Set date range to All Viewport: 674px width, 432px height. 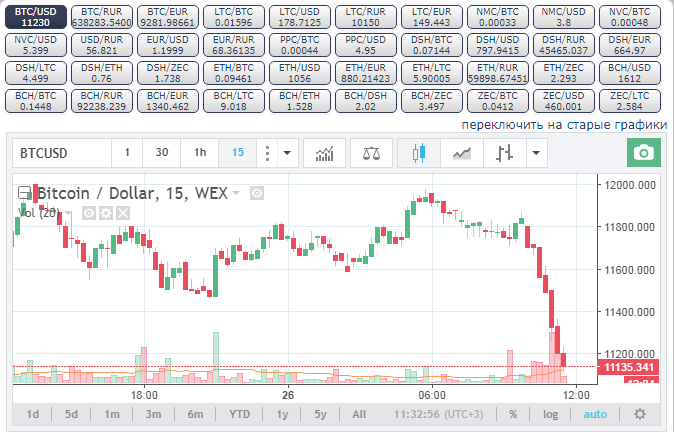coord(359,414)
